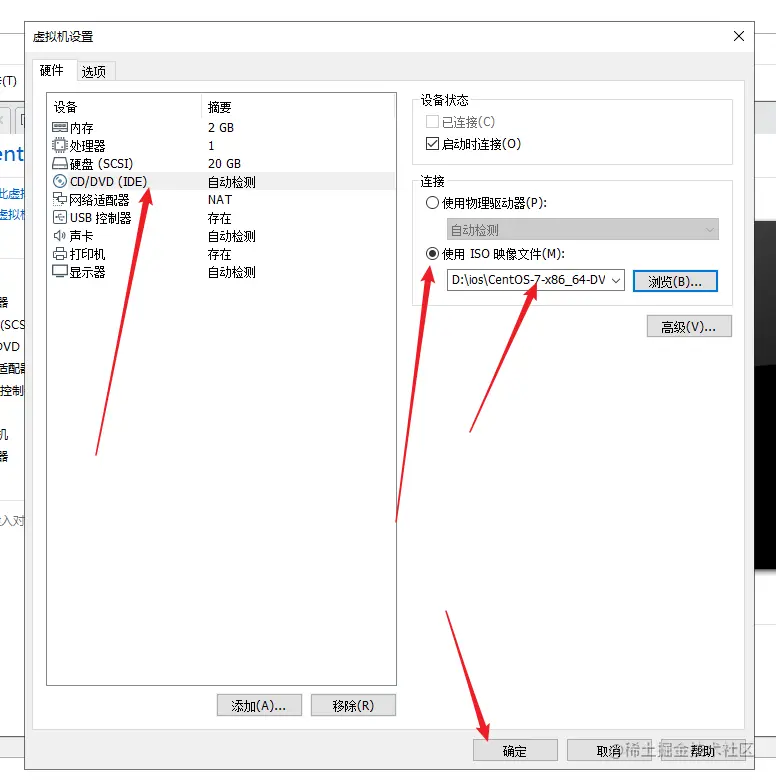Click the 2 GB memory summary

[x=221, y=128]
